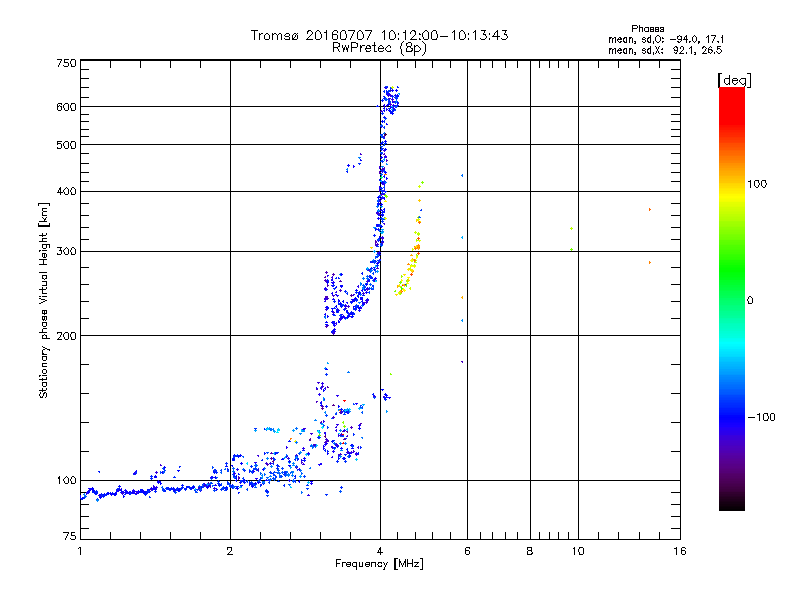Select the 'RwPretec (8p)' subtitle text
Screen dimensions: 800x600
(379, 48)
